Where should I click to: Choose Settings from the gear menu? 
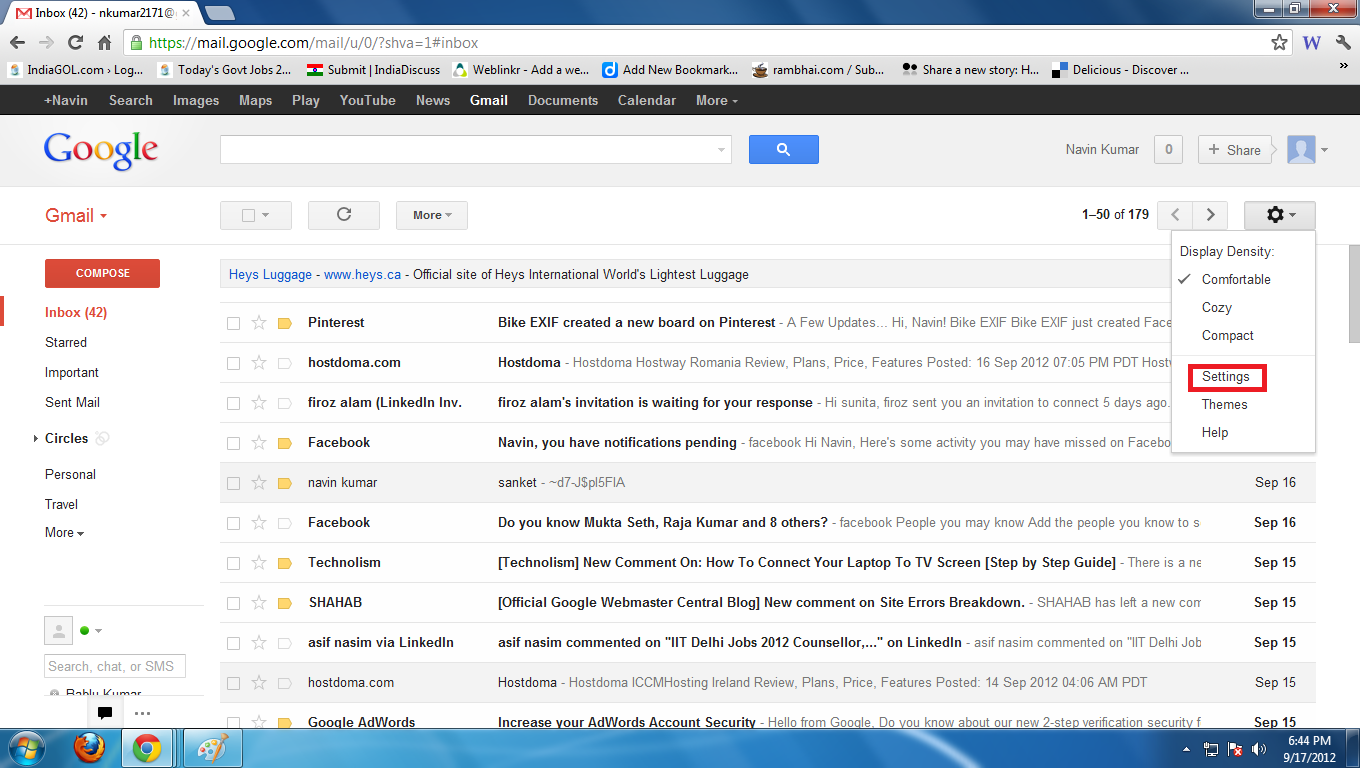click(1225, 377)
